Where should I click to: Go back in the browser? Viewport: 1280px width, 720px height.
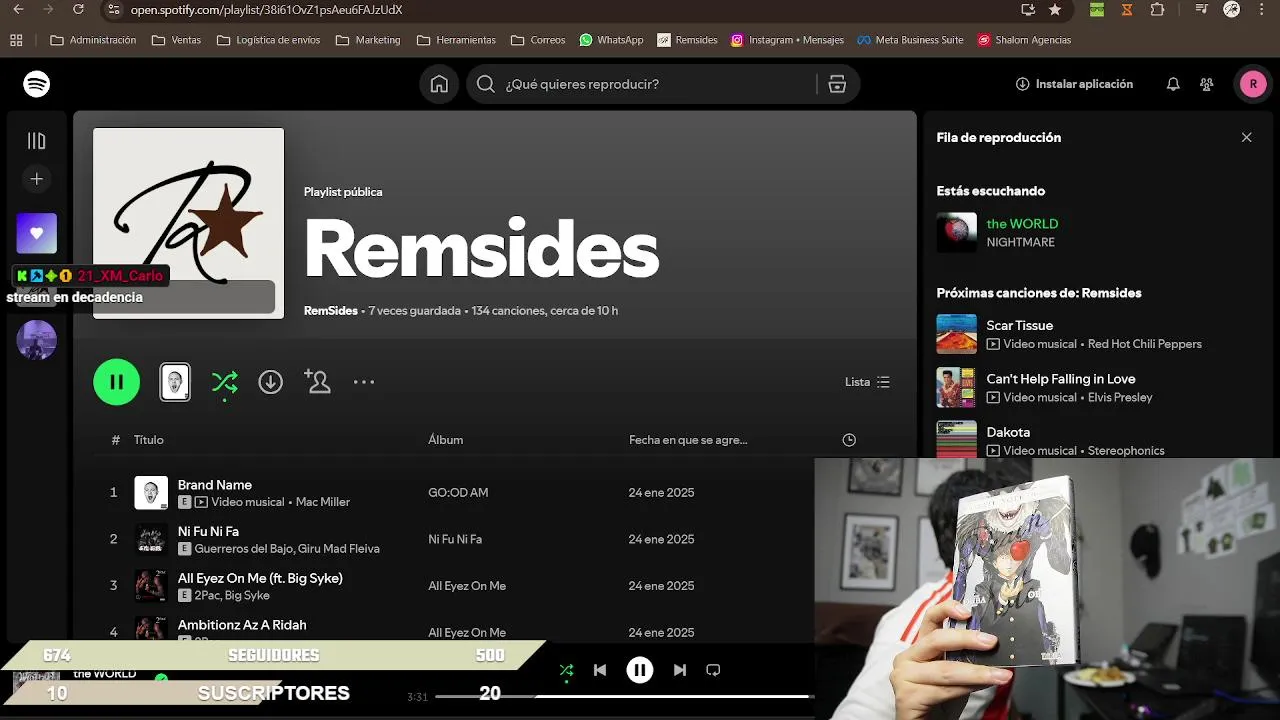pos(18,9)
